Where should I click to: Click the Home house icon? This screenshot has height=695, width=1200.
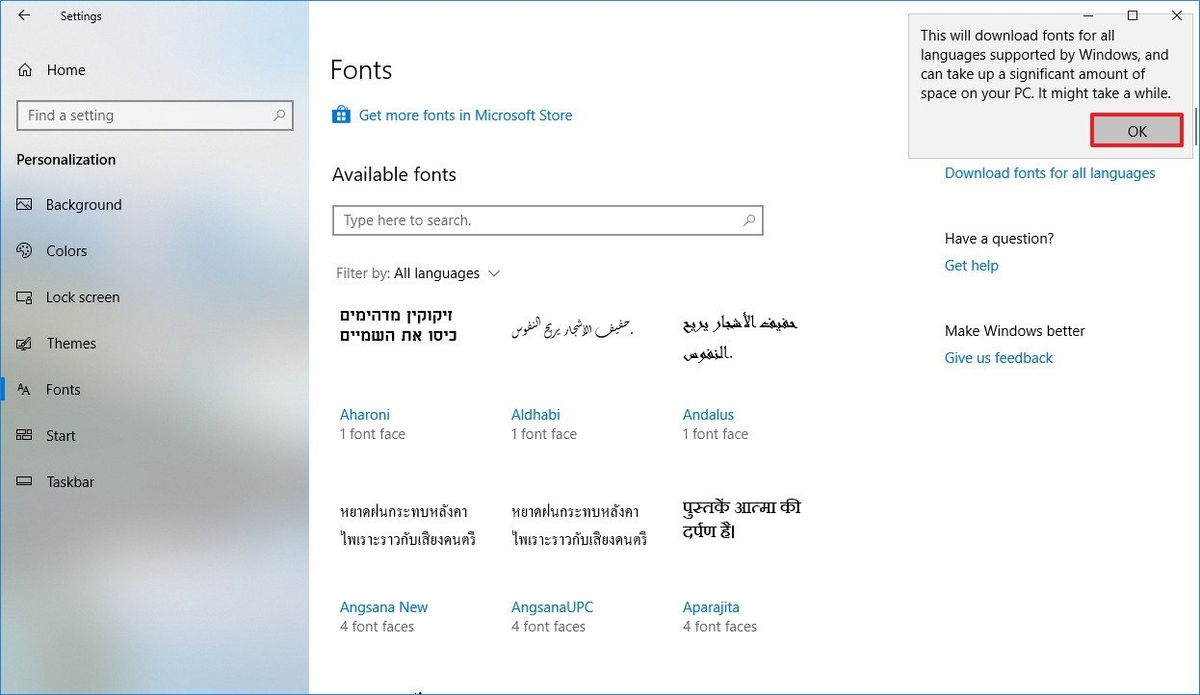coord(24,69)
